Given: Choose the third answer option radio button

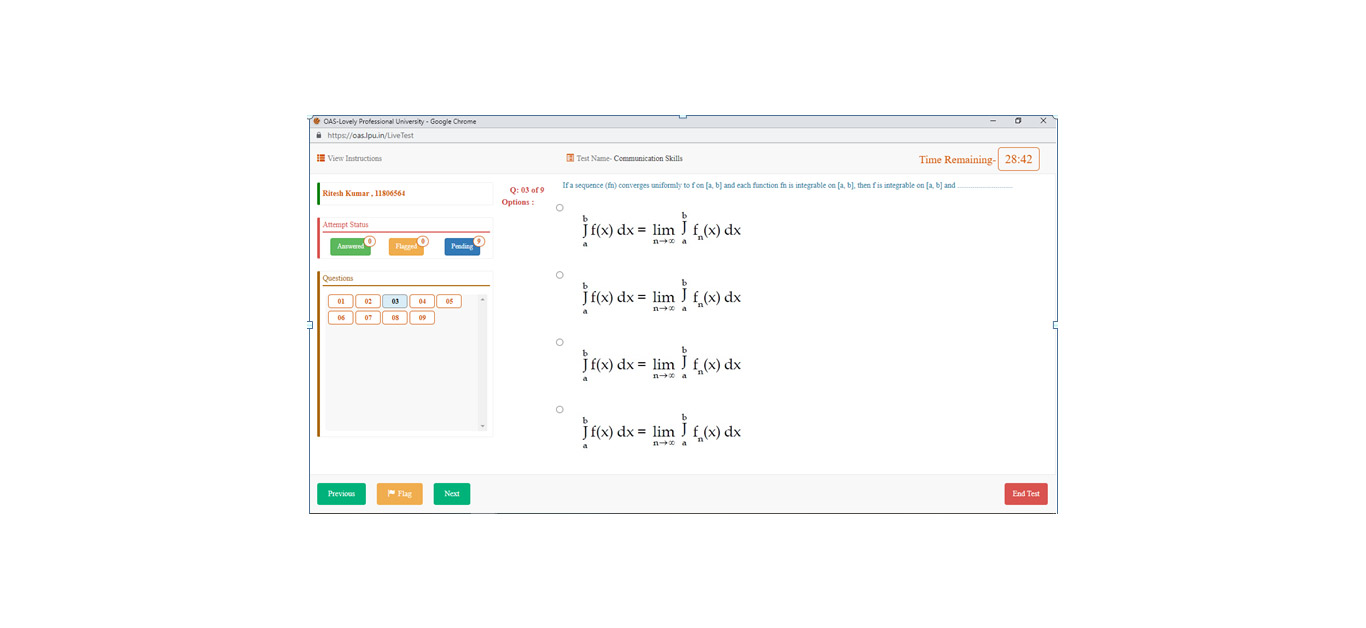Looking at the screenshot, I should [x=560, y=342].
